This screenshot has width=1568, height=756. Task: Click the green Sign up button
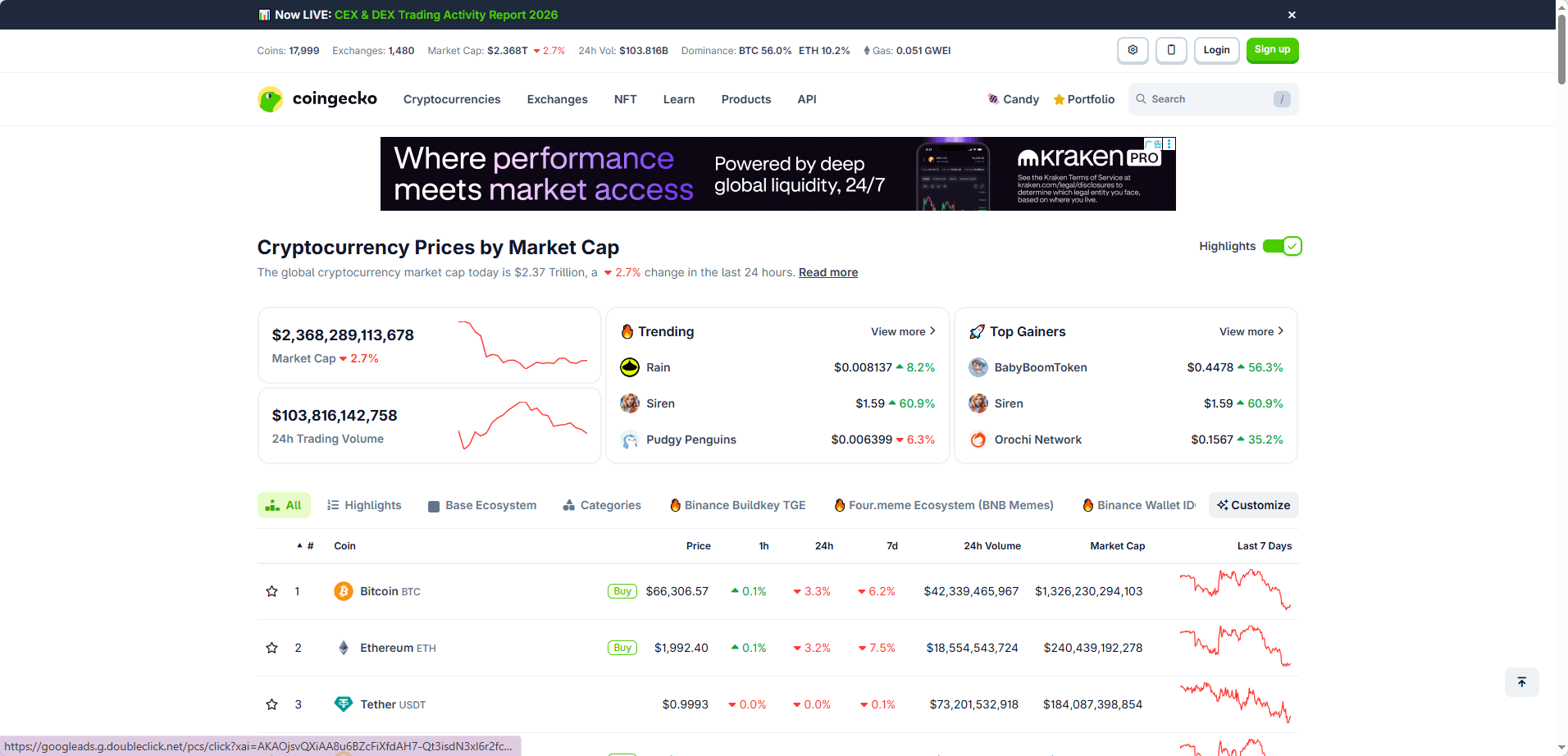pyautogui.click(x=1272, y=50)
